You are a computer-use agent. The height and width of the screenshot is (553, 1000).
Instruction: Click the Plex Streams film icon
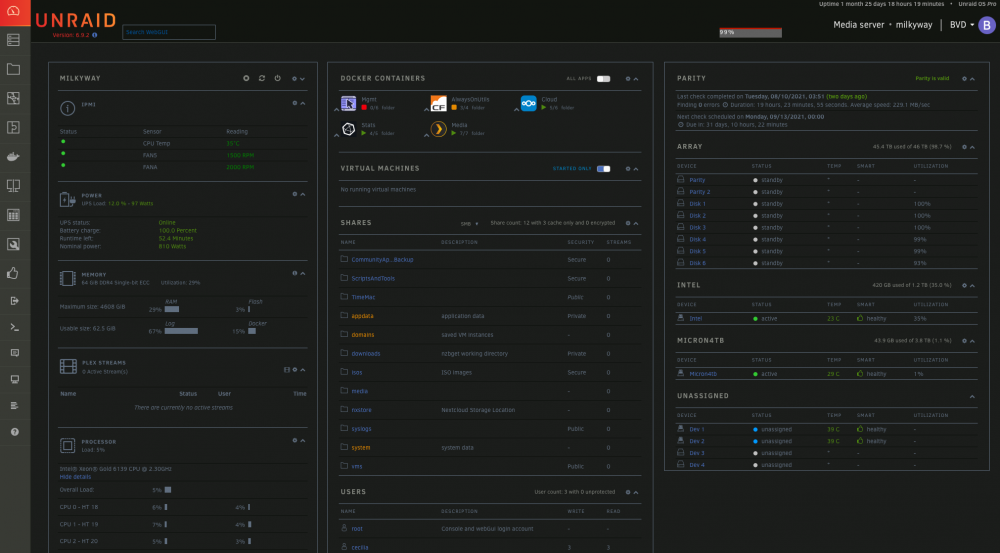pyautogui.click(x=68, y=366)
